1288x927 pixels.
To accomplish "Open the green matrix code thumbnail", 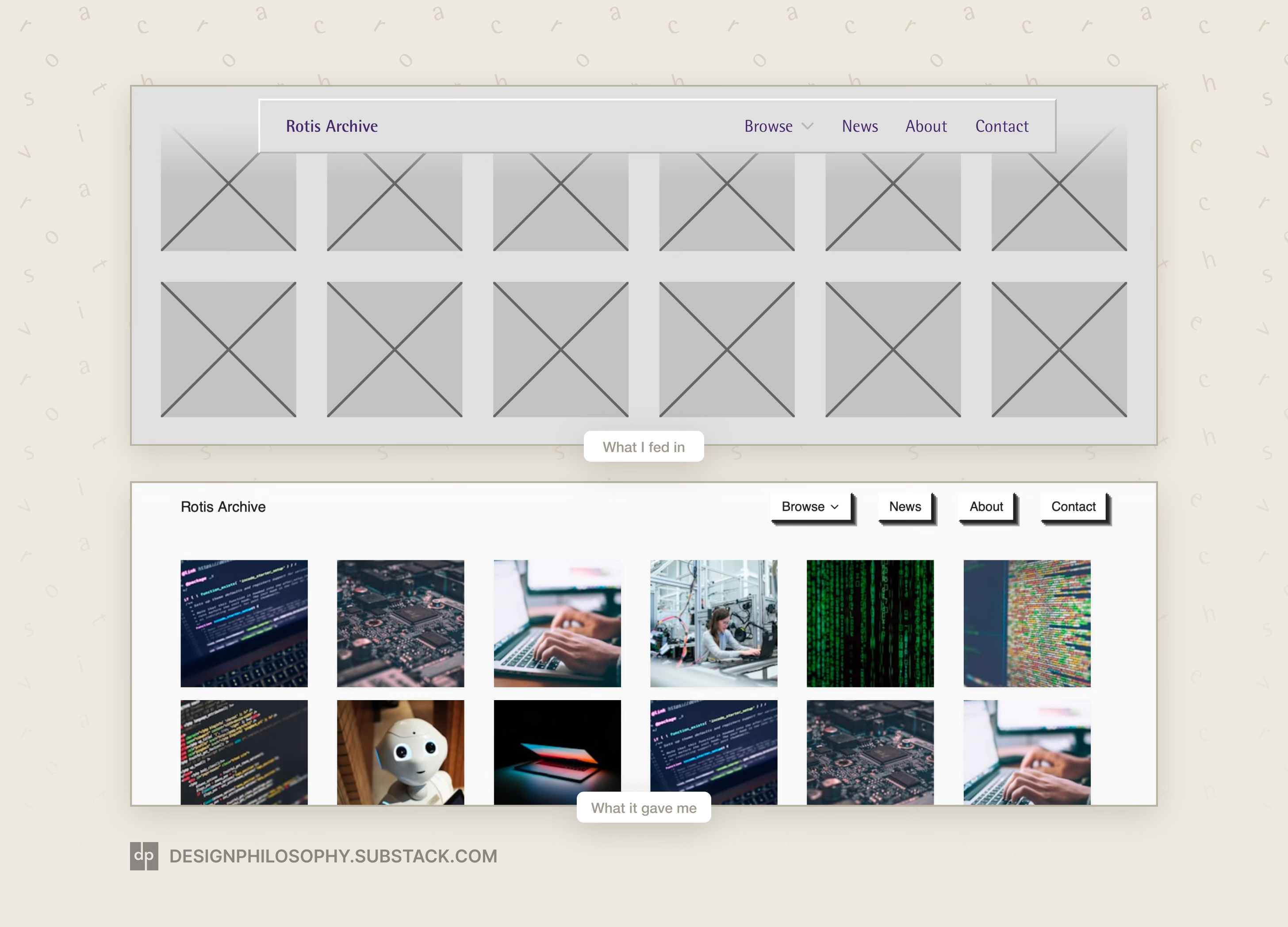I will 870,623.
